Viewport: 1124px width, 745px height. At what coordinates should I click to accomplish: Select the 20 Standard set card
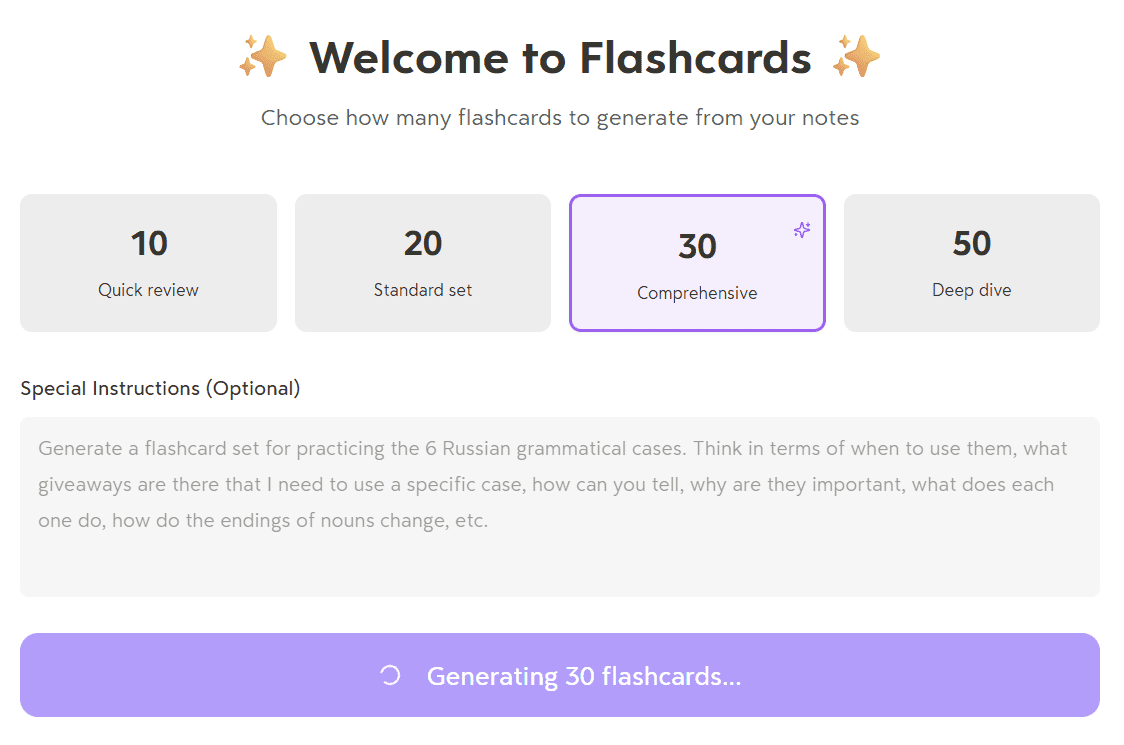[422, 262]
